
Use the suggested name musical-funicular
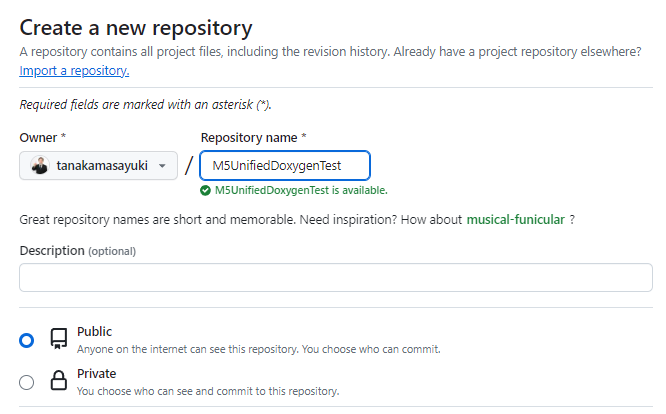coord(515,220)
